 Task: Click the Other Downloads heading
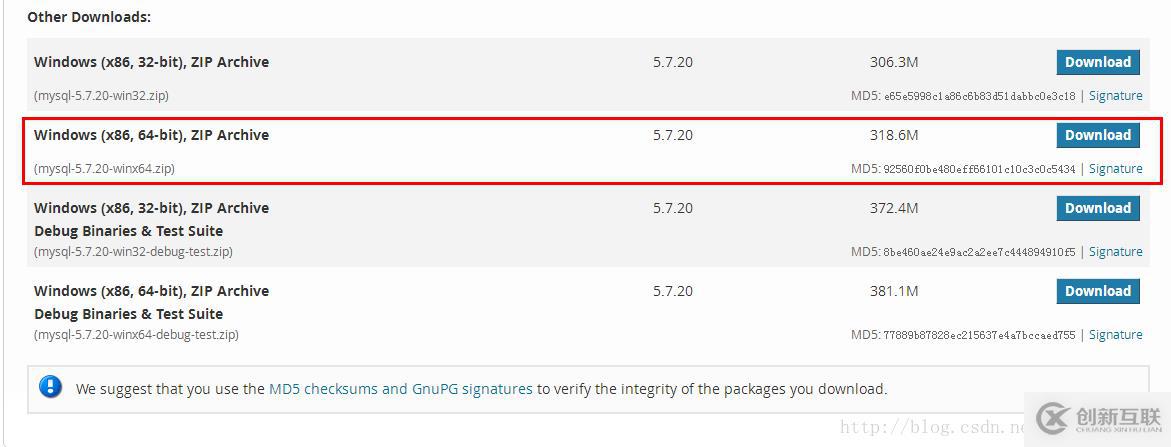[89, 16]
